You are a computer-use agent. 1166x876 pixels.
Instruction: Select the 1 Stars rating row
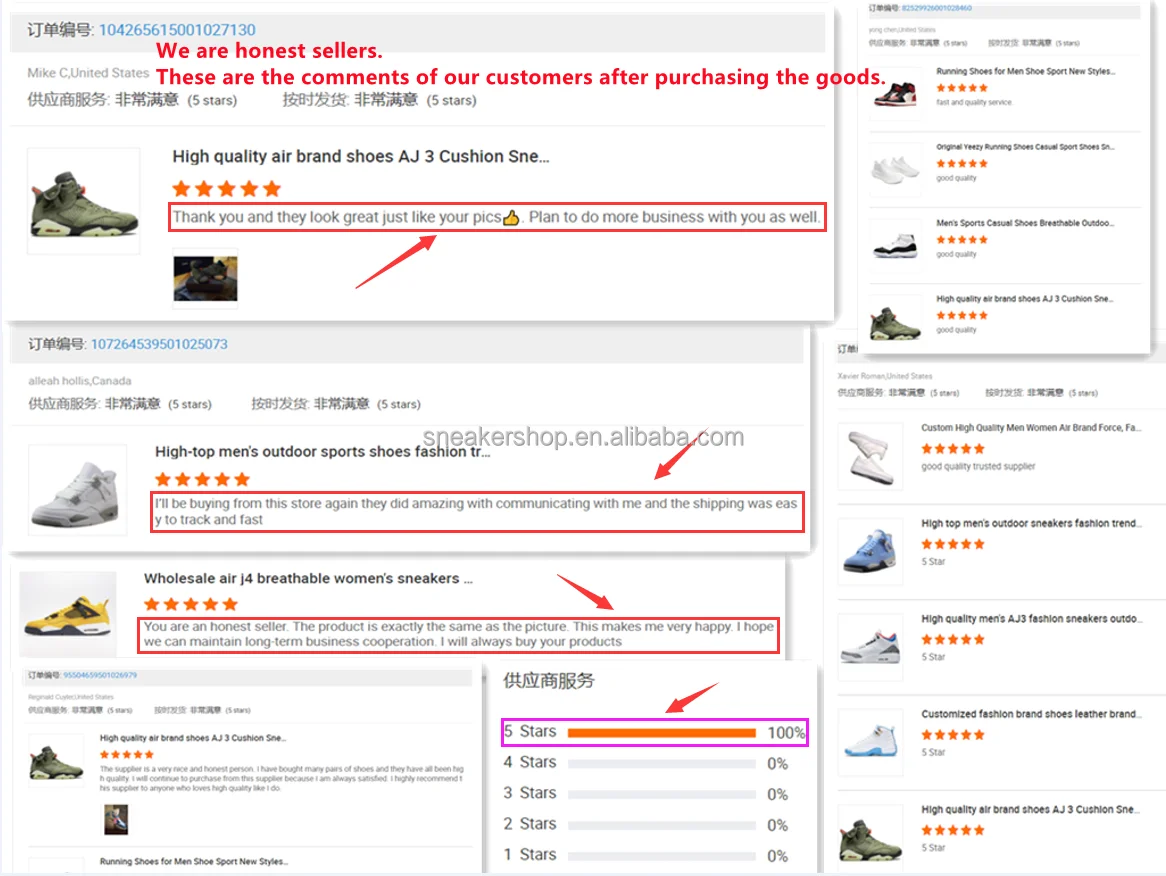(x=645, y=855)
